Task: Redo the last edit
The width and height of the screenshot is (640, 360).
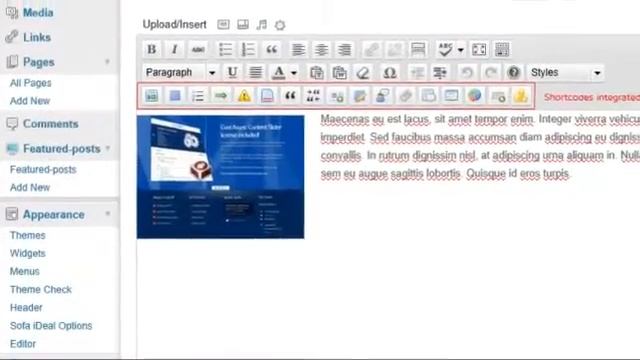Action: point(490,72)
